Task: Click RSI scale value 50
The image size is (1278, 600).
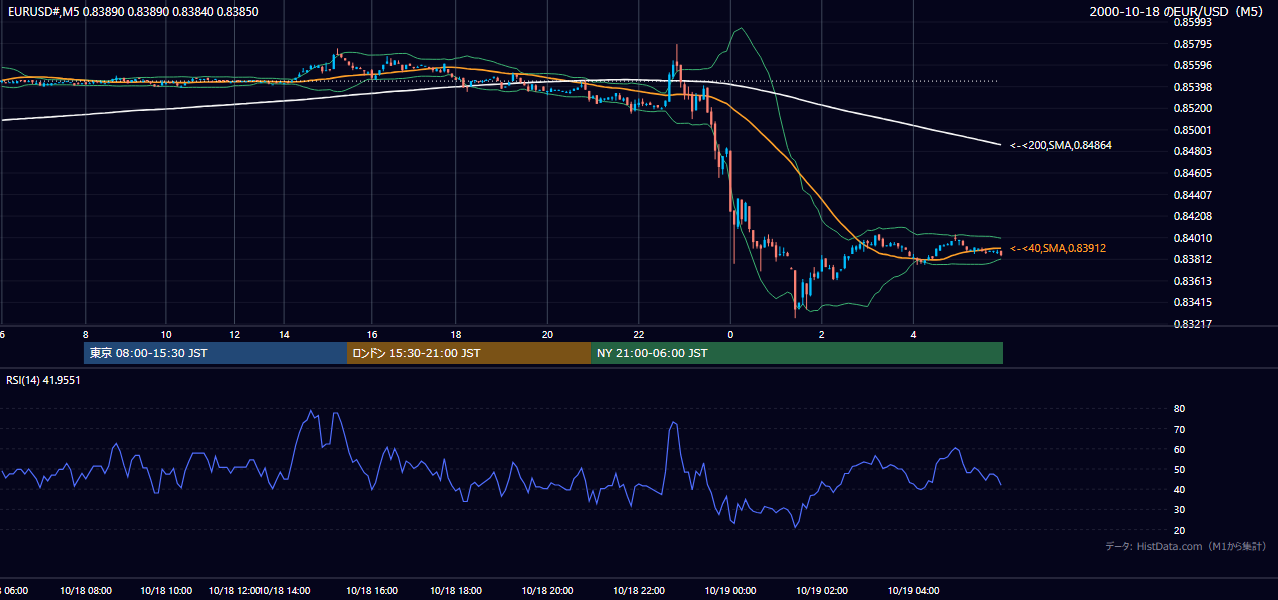Action: pos(1179,469)
